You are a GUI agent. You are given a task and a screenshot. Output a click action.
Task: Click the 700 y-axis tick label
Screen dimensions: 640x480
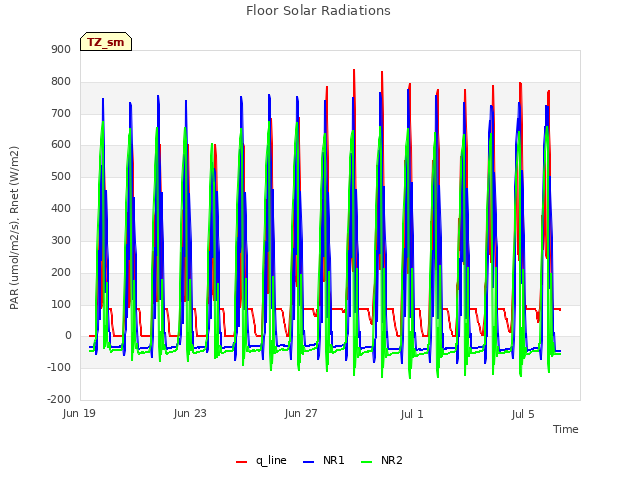click(61, 113)
